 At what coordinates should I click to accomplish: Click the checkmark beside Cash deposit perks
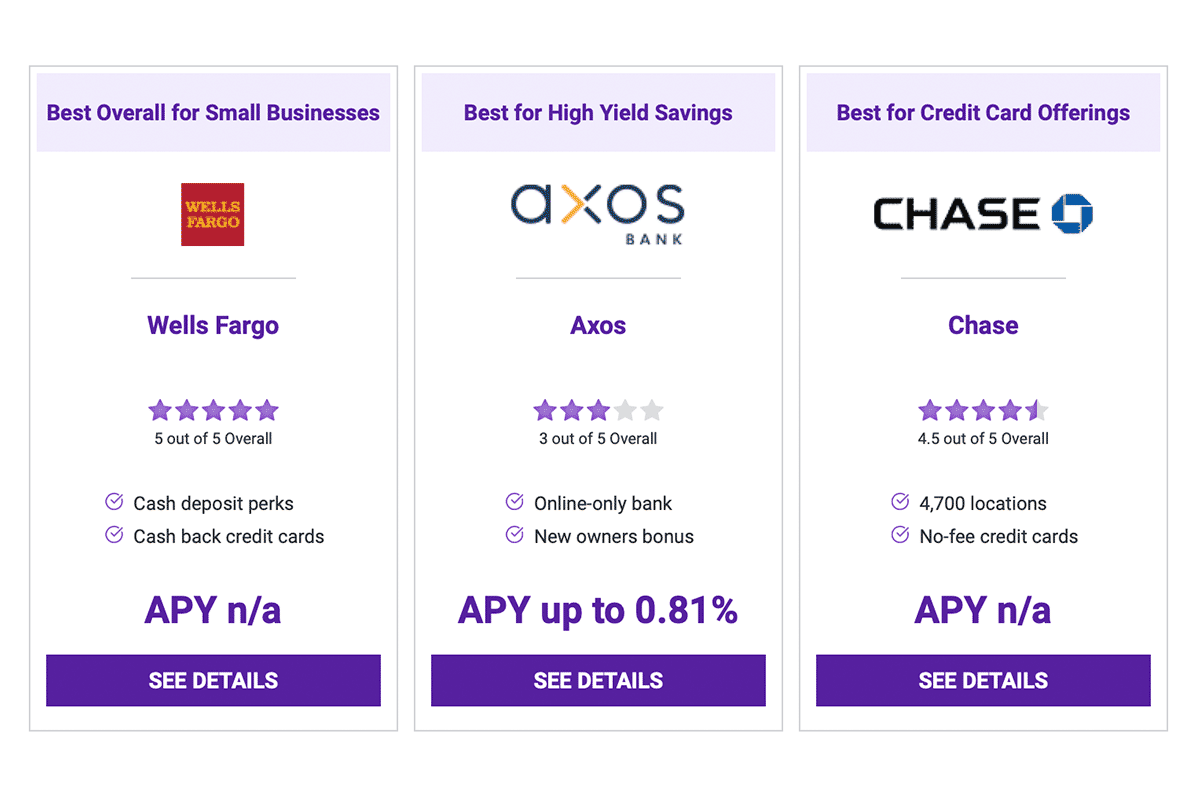(114, 502)
